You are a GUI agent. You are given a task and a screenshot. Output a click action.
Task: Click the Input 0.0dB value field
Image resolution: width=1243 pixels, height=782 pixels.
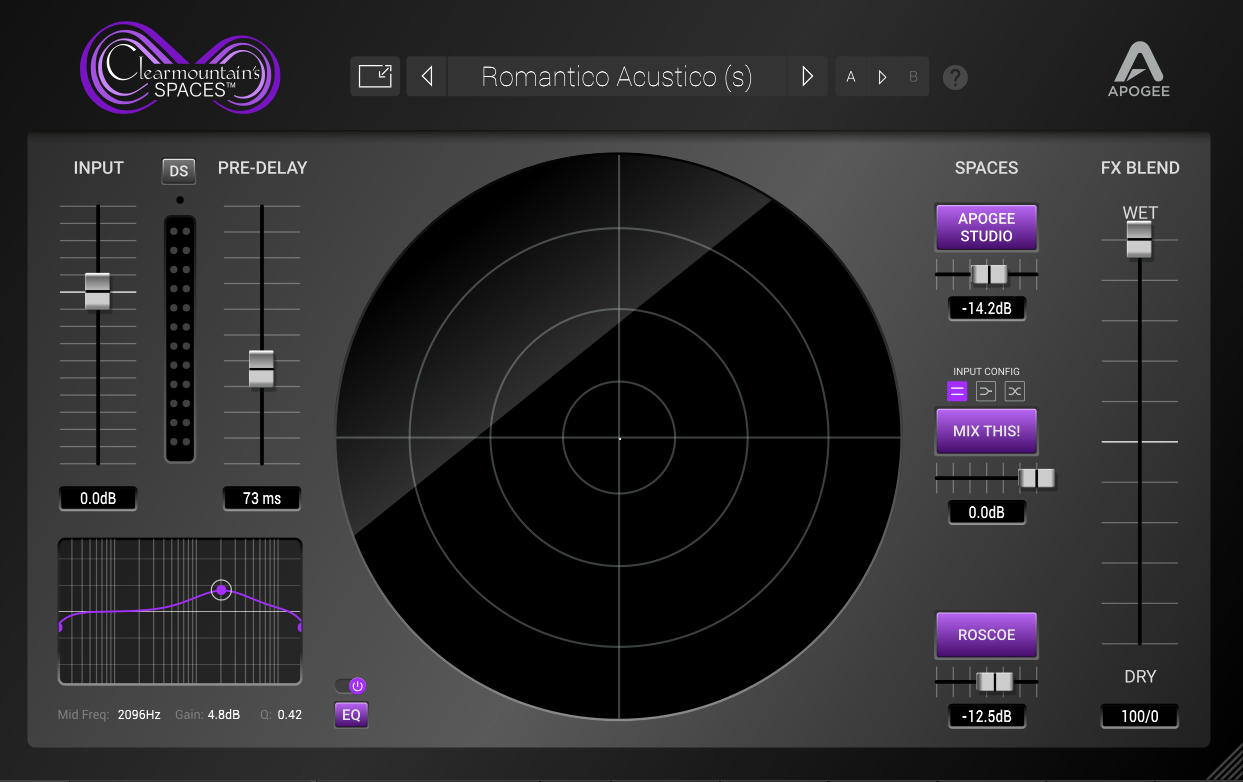tap(97, 498)
